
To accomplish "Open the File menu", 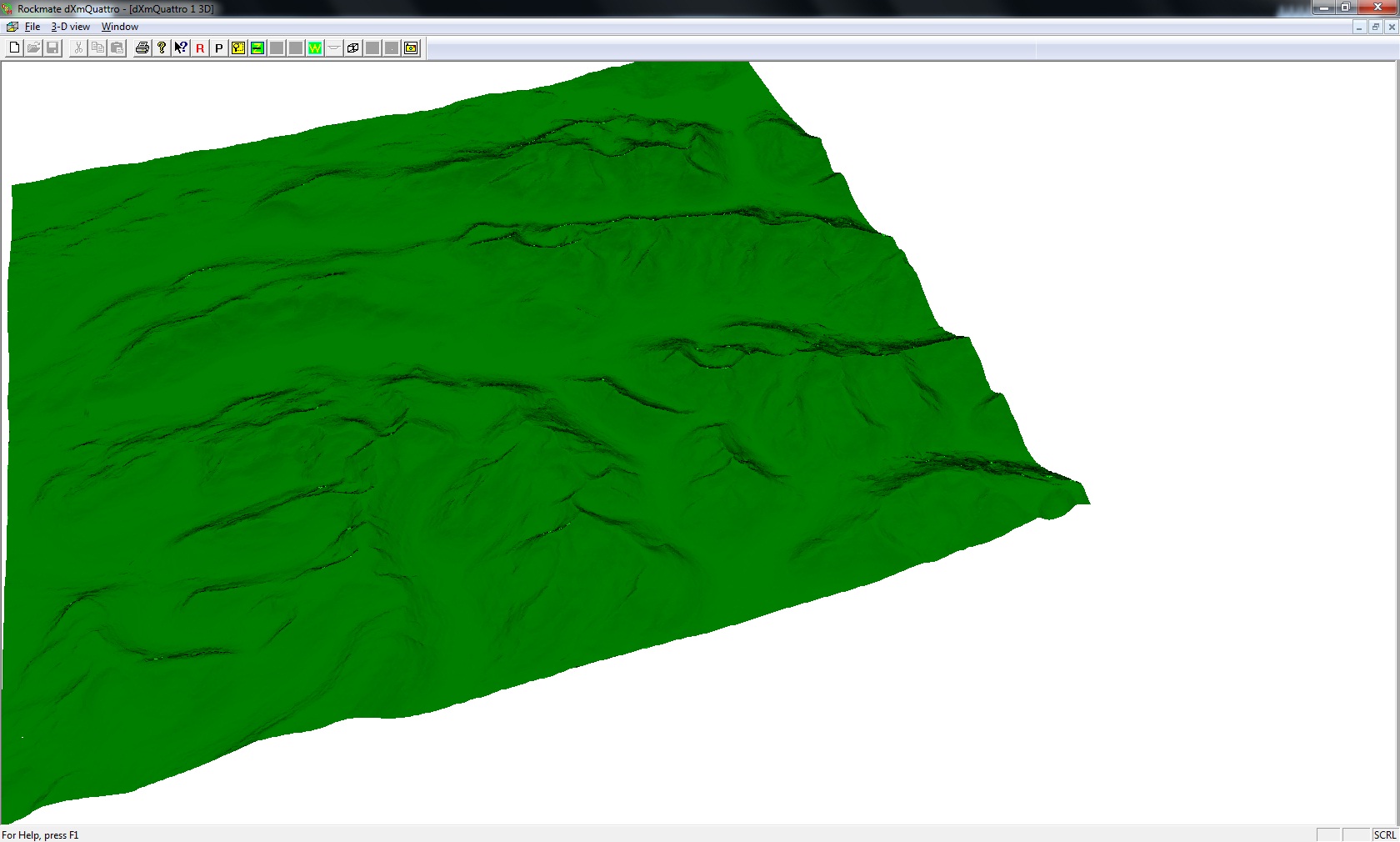I will (32, 27).
